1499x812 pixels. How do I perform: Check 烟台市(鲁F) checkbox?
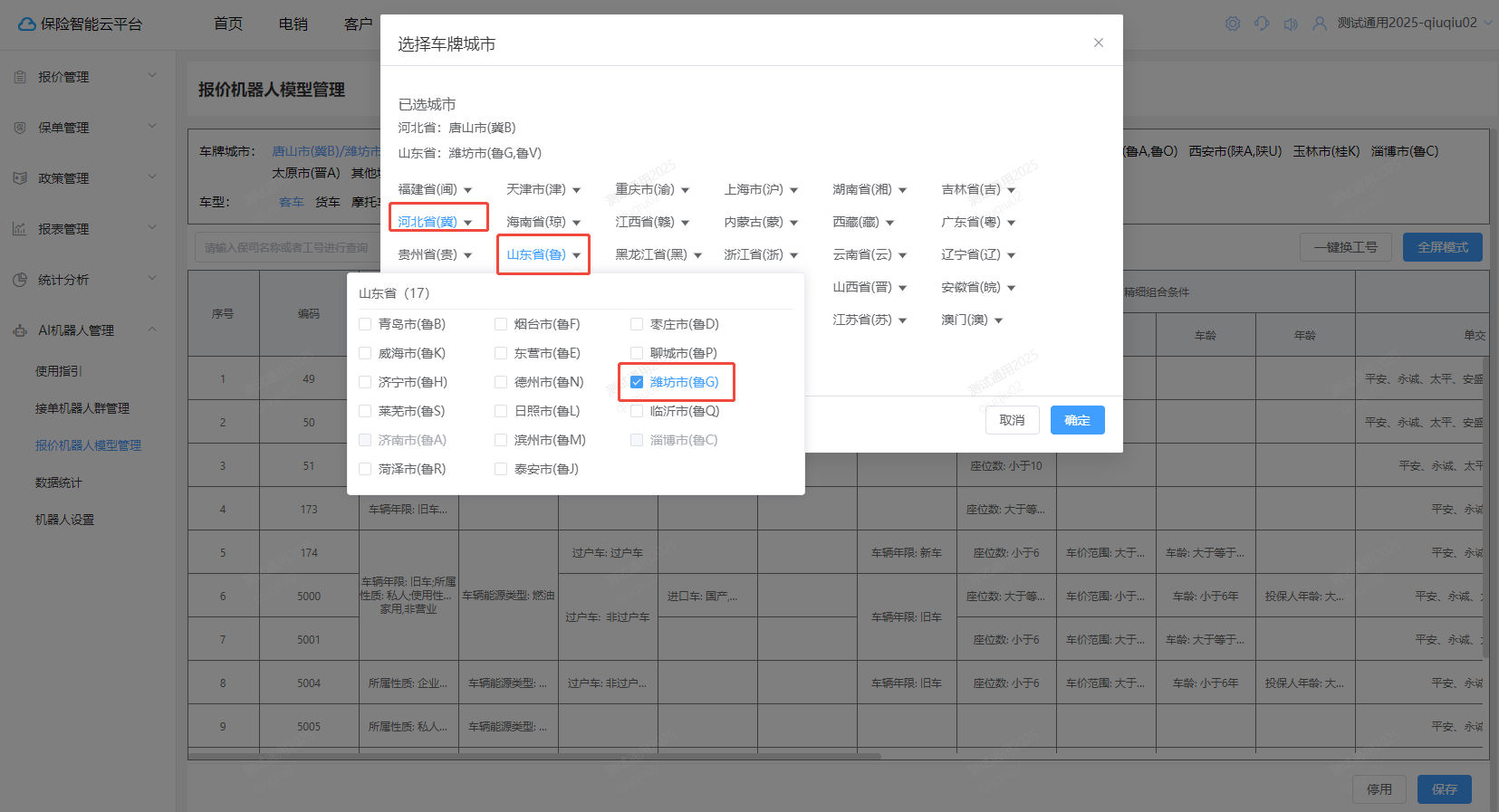click(x=501, y=324)
